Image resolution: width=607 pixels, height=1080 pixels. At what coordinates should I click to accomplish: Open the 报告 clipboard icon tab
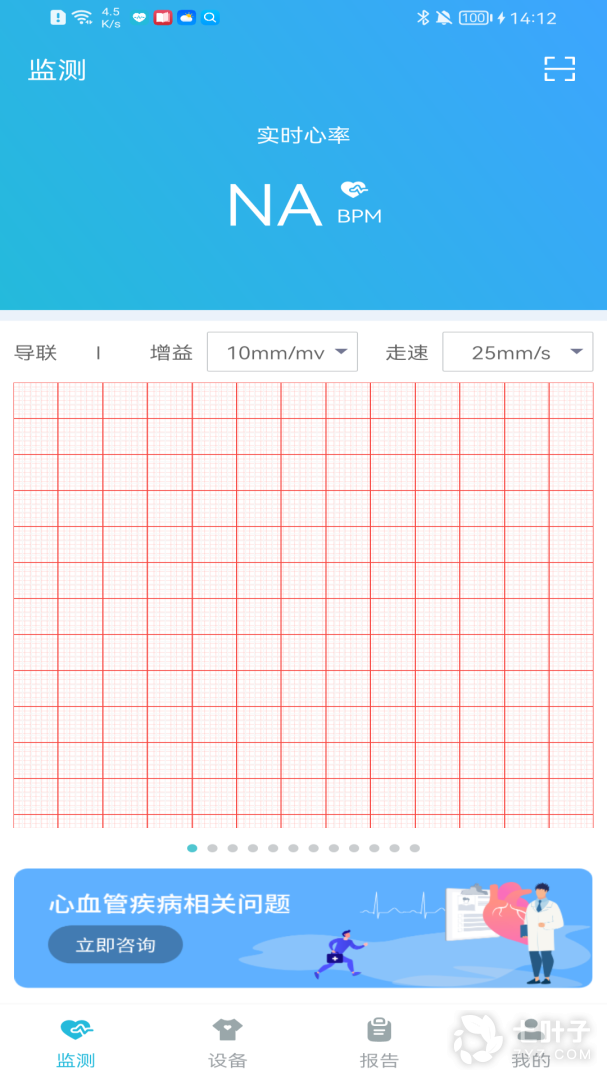[x=379, y=1029]
